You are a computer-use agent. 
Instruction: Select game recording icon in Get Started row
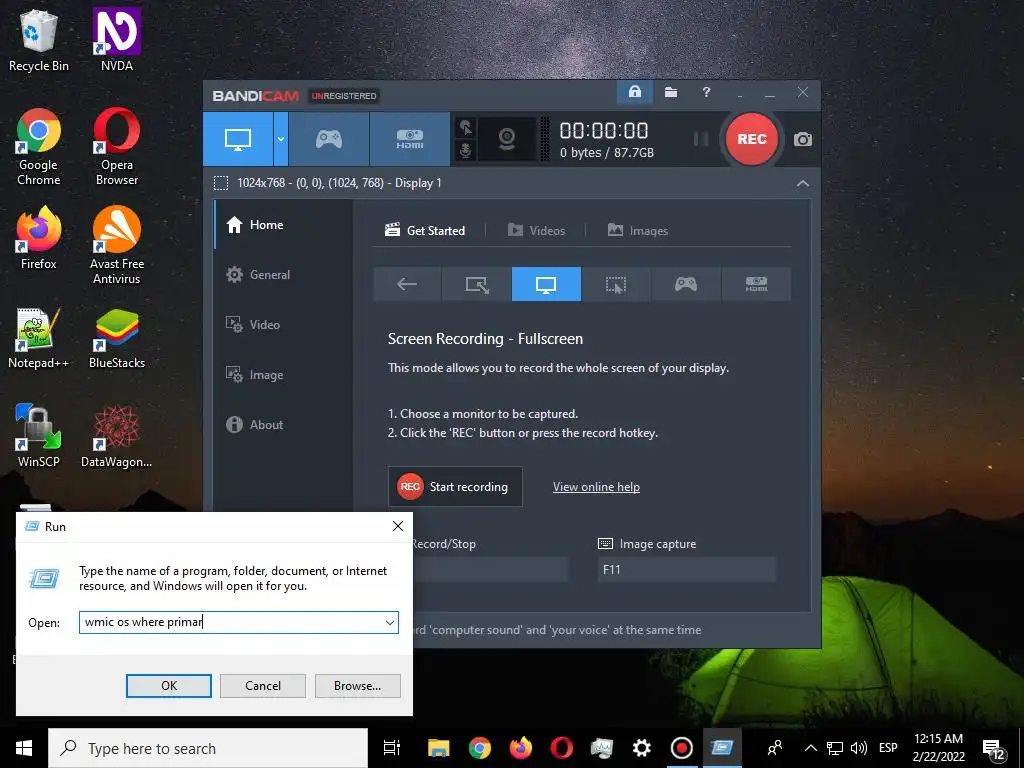point(686,284)
